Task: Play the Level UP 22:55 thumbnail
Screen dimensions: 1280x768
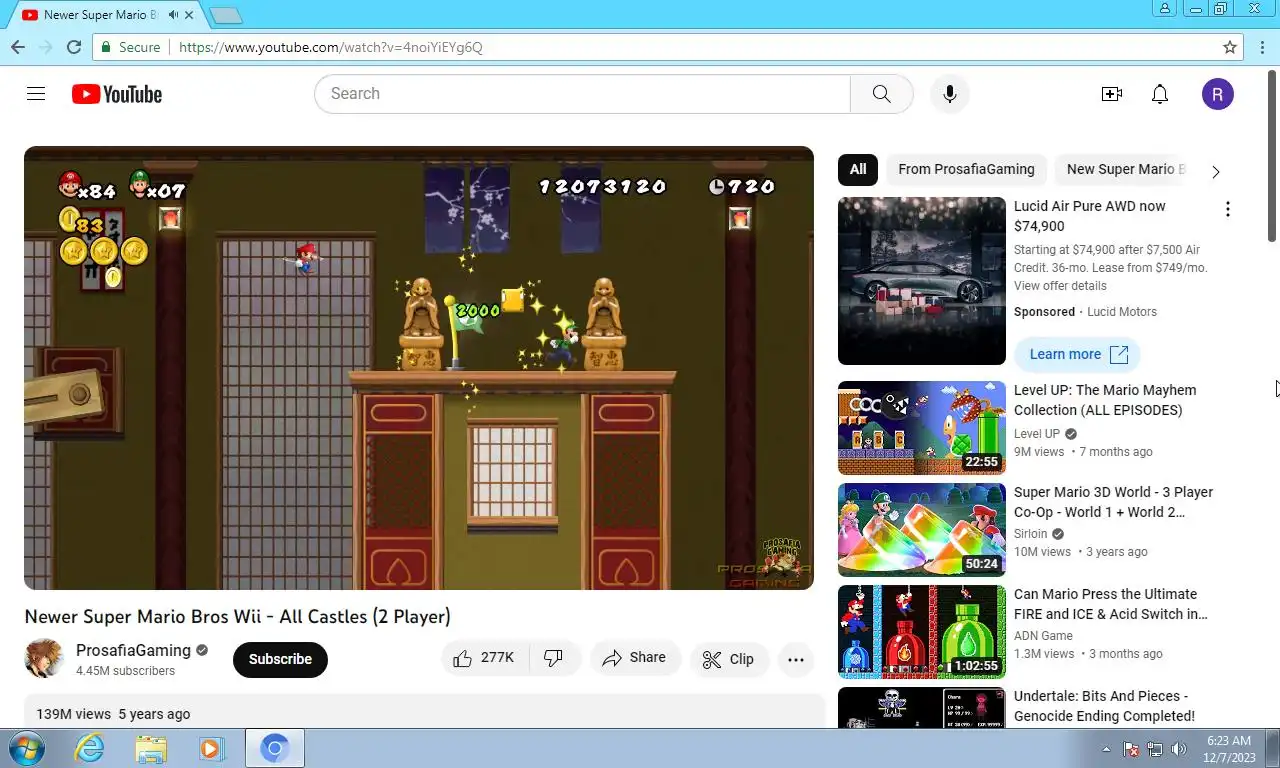Action: (922, 428)
